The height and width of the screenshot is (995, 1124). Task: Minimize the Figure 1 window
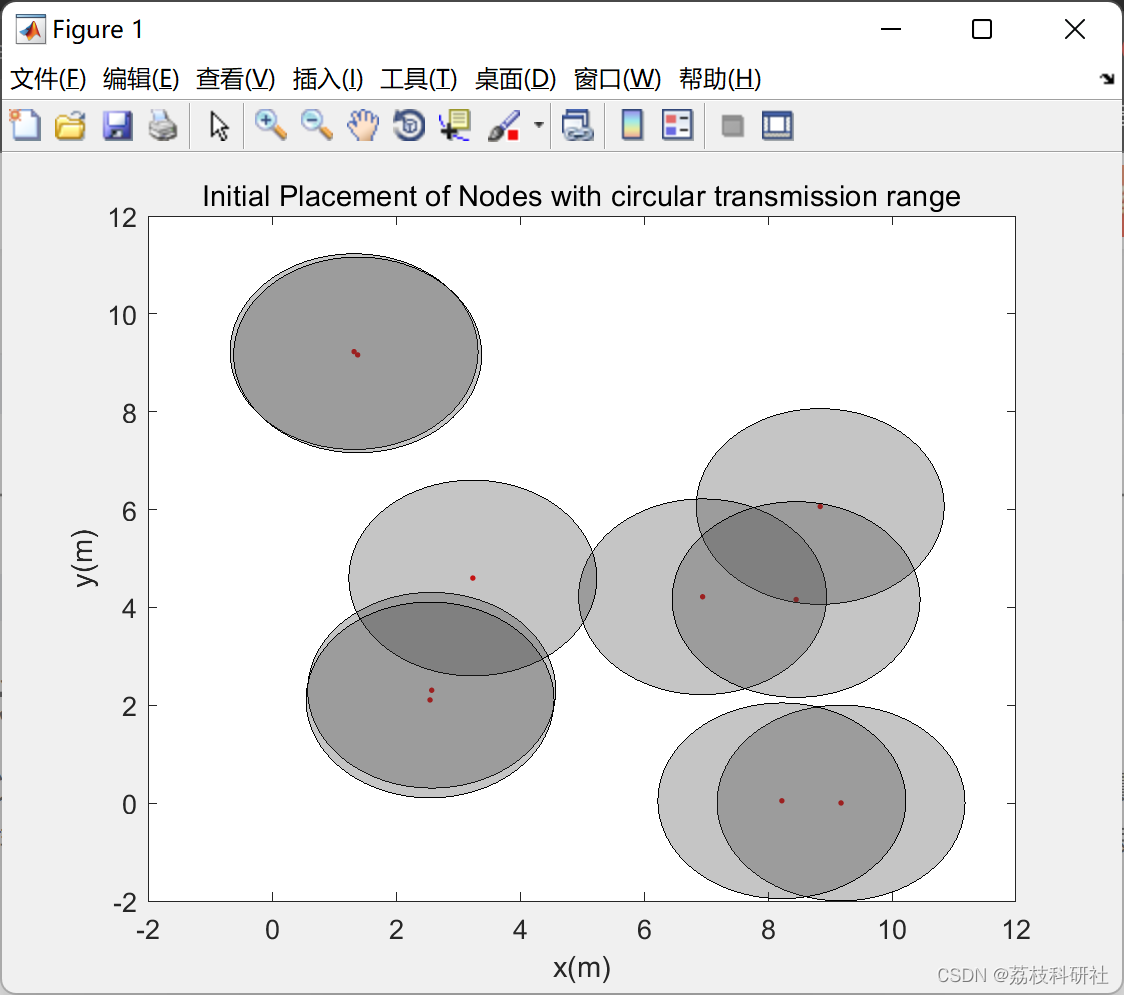point(891,29)
